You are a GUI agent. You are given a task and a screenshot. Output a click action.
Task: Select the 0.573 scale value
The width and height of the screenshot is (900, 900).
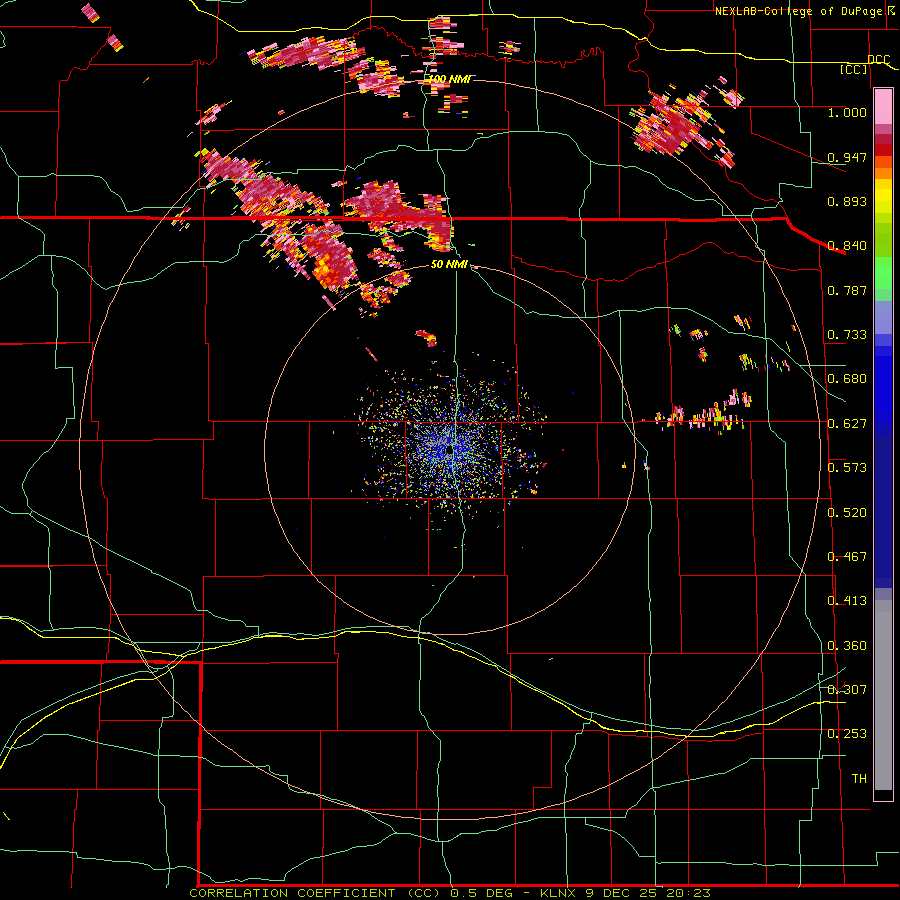(x=847, y=467)
